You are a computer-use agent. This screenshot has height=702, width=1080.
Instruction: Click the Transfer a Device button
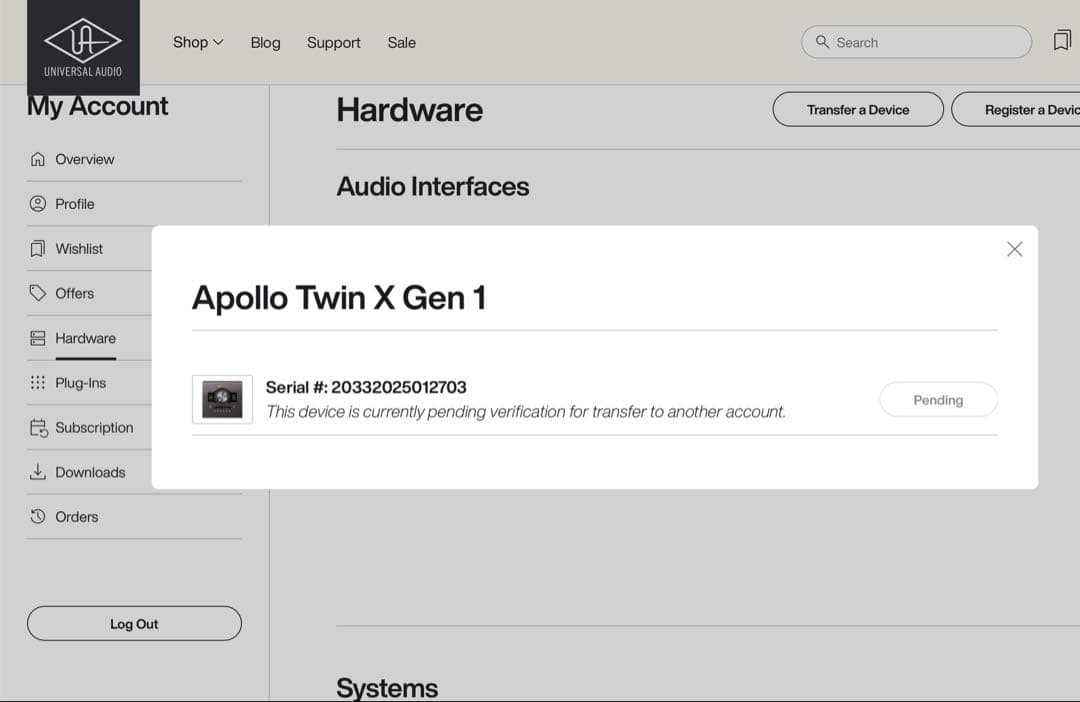tap(857, 109)
